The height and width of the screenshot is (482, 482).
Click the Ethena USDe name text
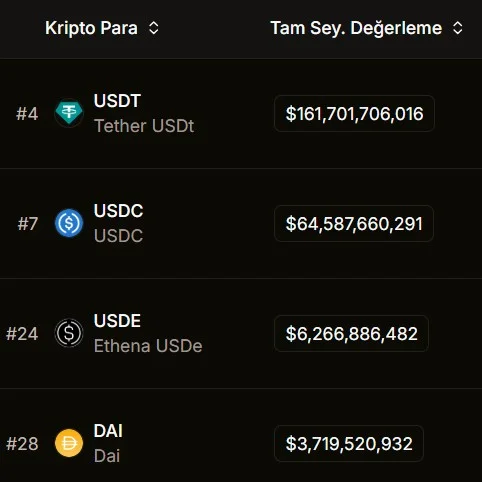pos(148,346)
